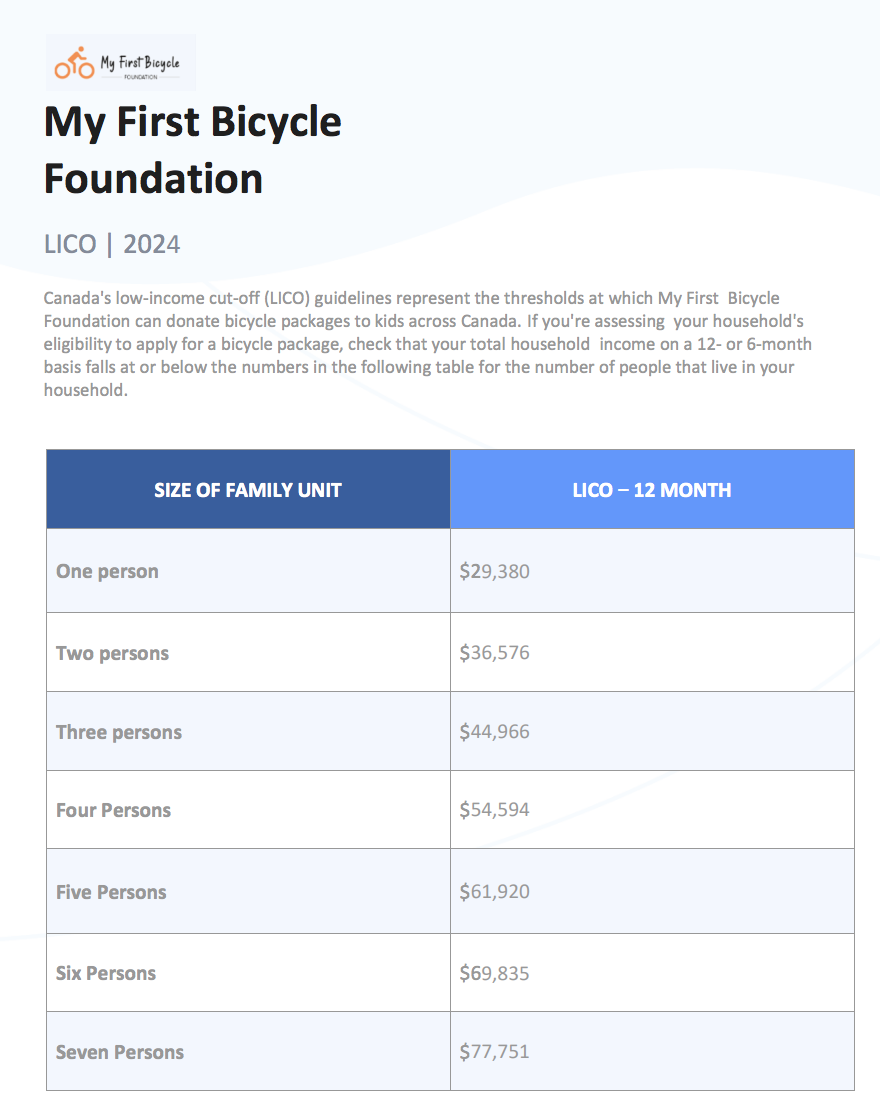This screenshot has height=1106, width=880.
Task: Click the $54,594 amount
Action: (494, 809)
